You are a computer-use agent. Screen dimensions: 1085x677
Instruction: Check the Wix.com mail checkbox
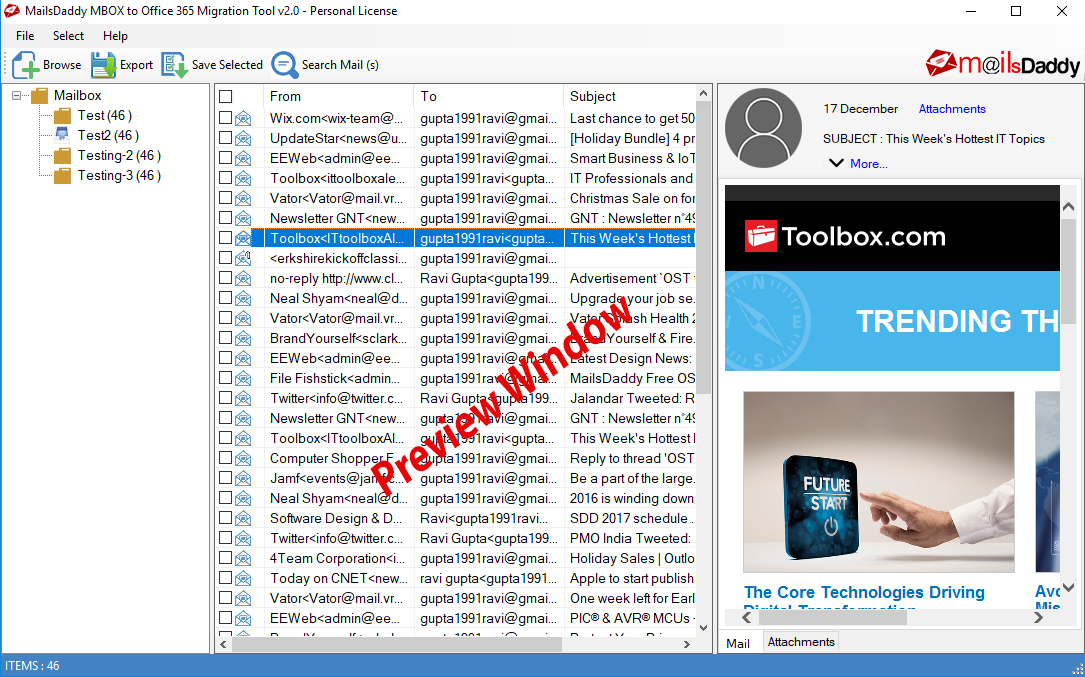226,118
